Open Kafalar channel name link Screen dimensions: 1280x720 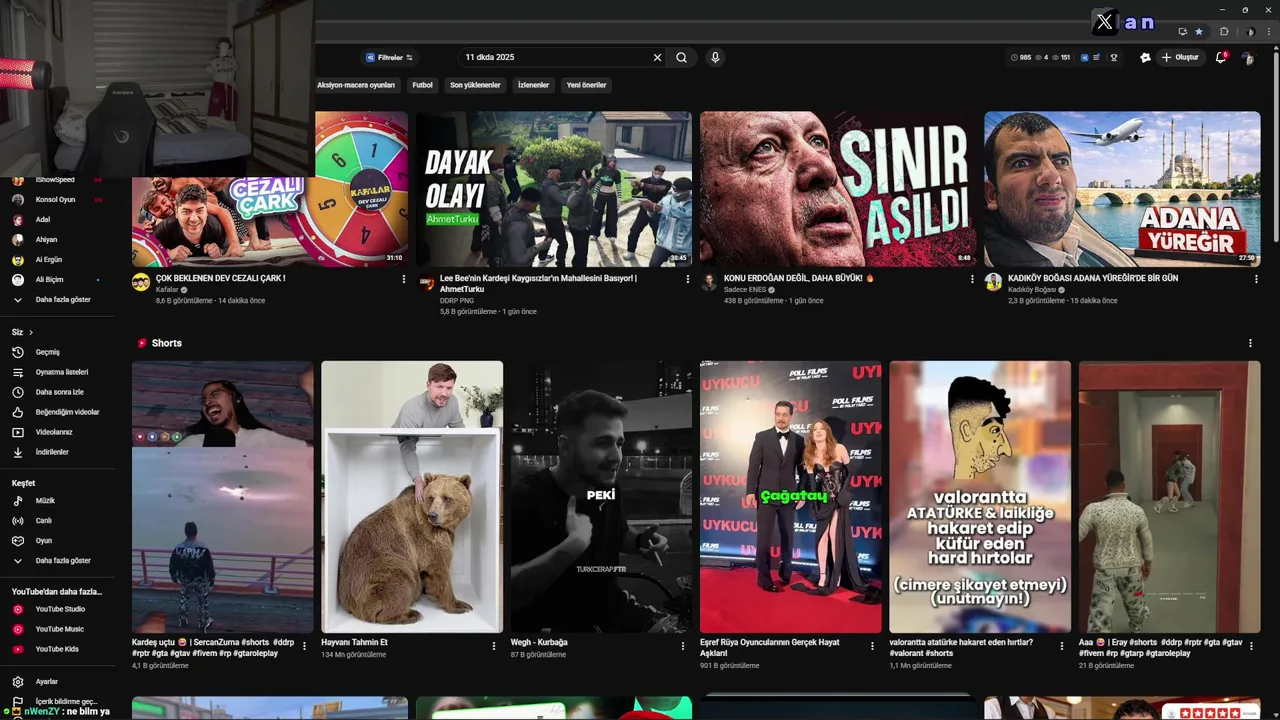pos(167,290)
